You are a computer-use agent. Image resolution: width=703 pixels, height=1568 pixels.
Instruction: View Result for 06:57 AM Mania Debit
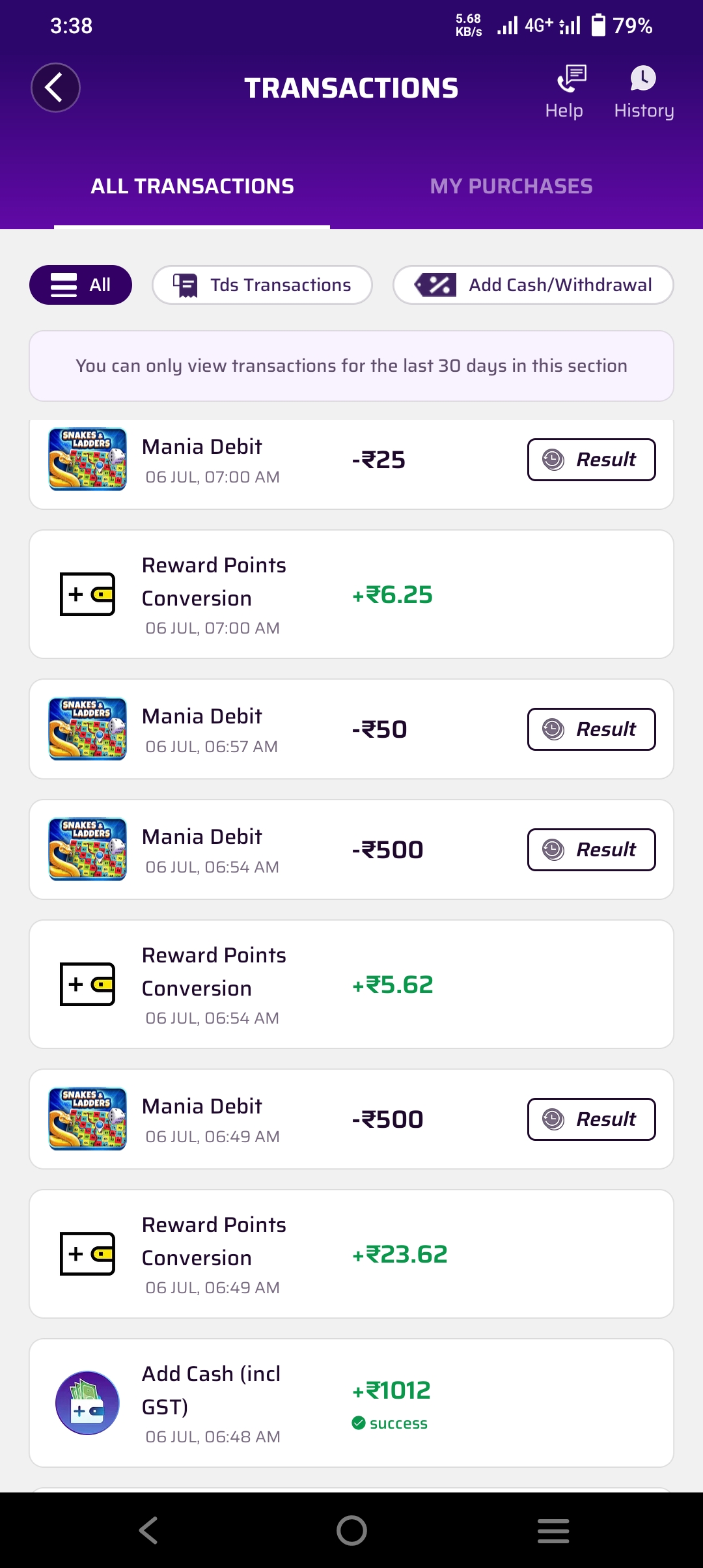(x=591, y=729)
